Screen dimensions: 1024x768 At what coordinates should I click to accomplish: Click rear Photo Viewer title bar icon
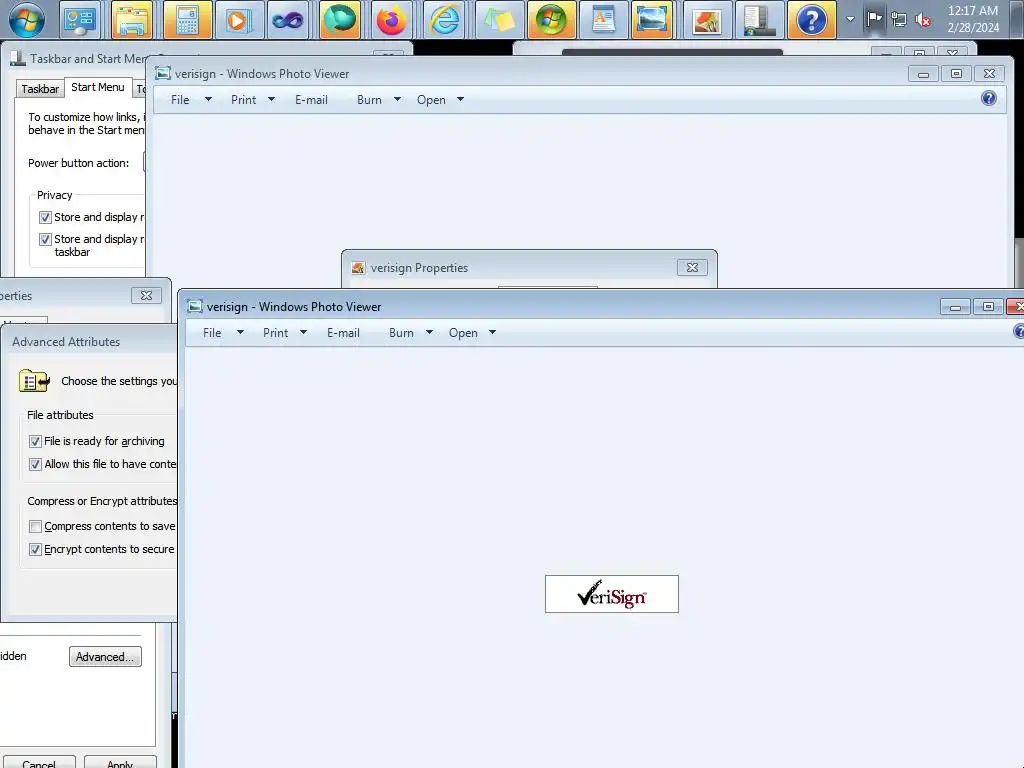coord(163,74)
